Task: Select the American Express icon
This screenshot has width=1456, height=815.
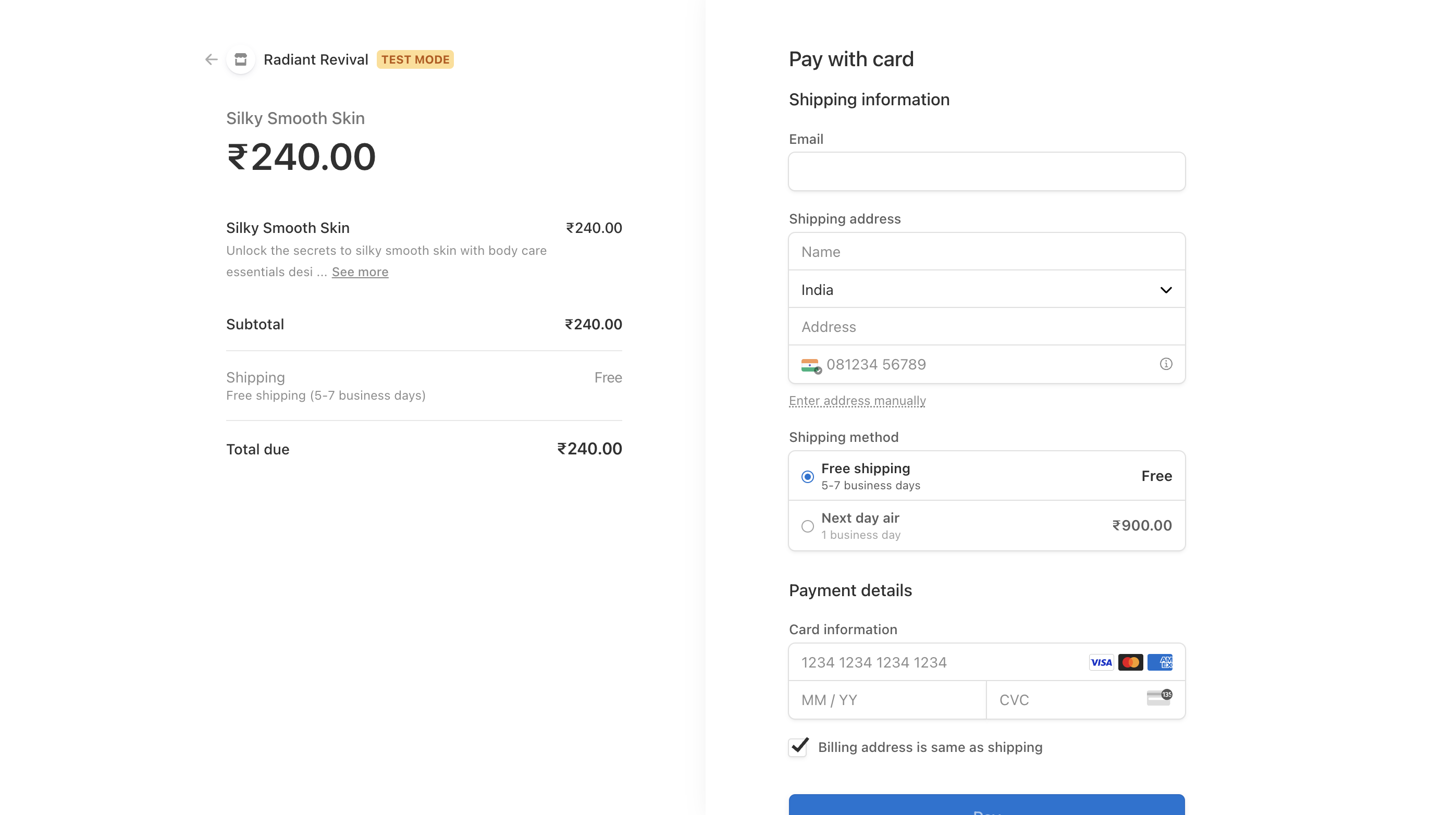Action: tap(1161, 662)
